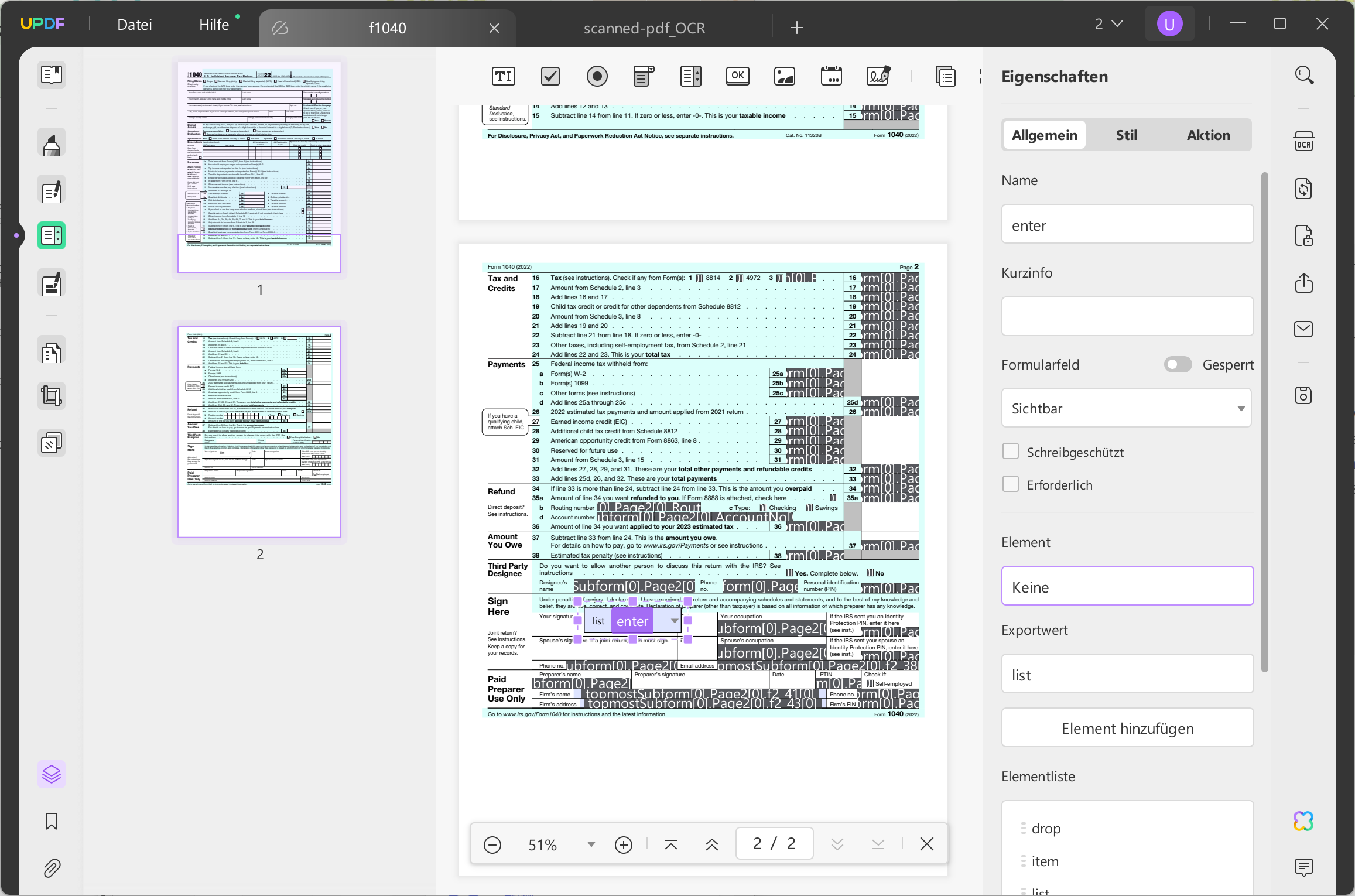
Task: Enable the Schreibgeschützt checkbox
Action: (1010, 450)
